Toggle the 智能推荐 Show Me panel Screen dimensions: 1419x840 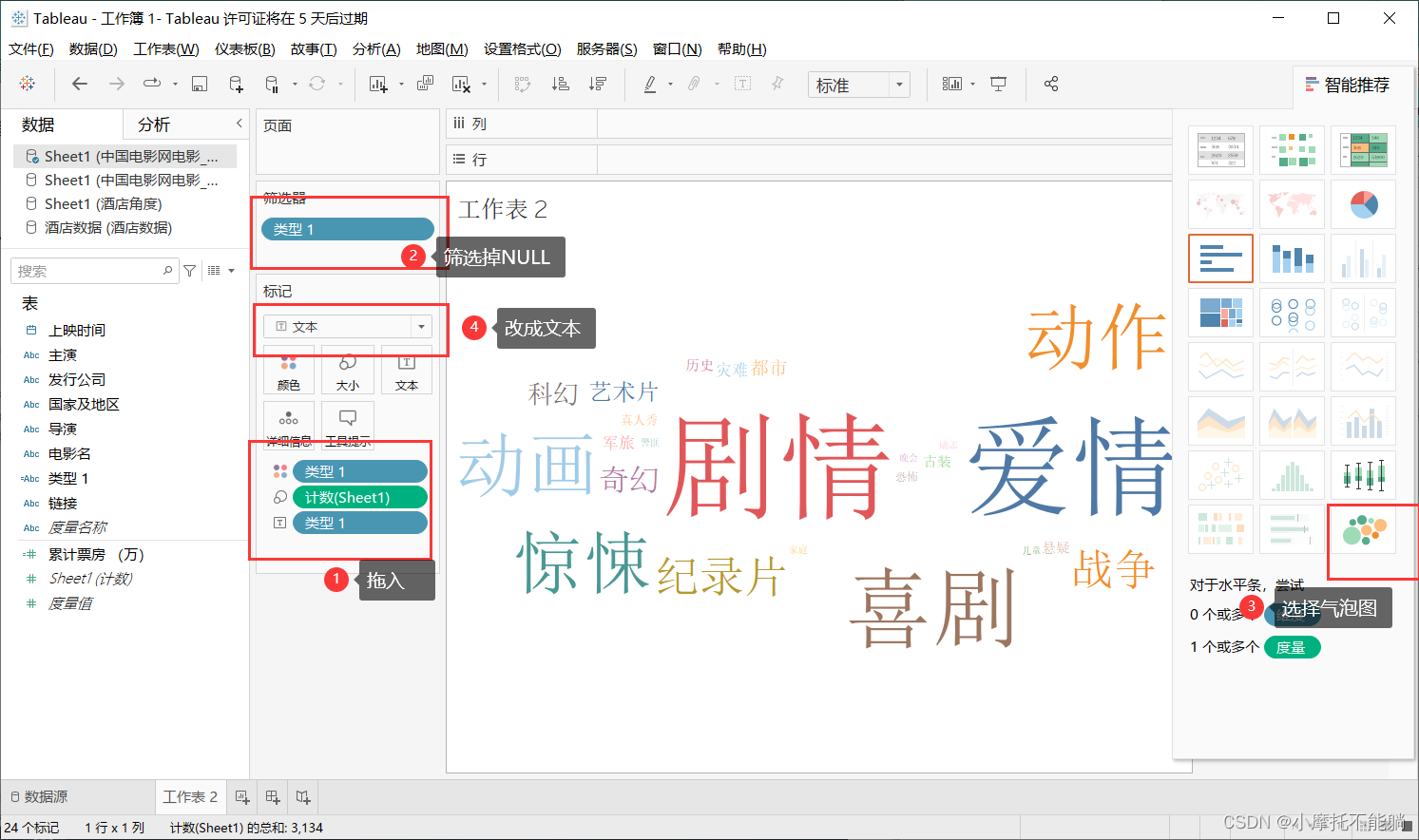click(1348, 84)
